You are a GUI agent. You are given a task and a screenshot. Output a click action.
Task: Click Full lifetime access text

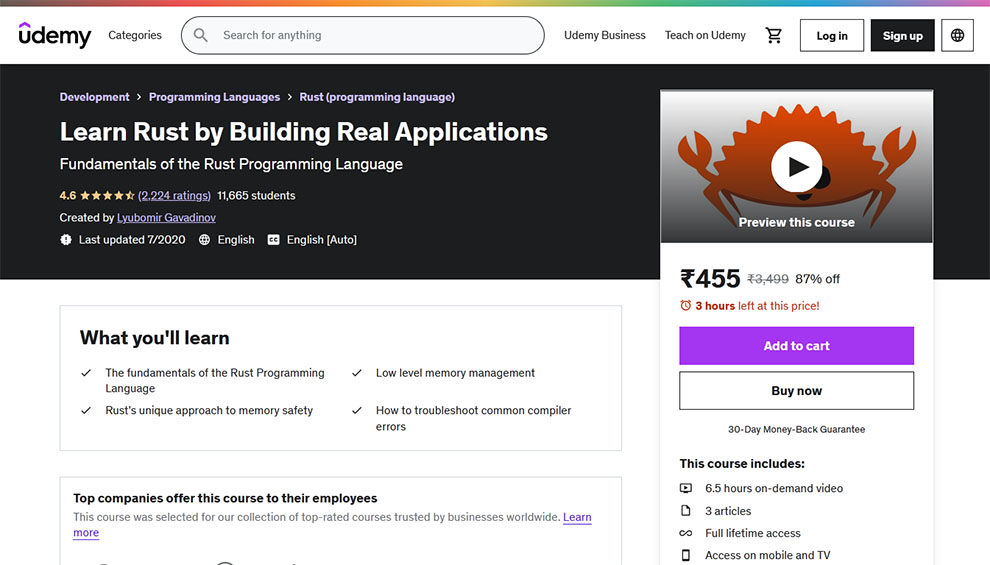(753, 533)
